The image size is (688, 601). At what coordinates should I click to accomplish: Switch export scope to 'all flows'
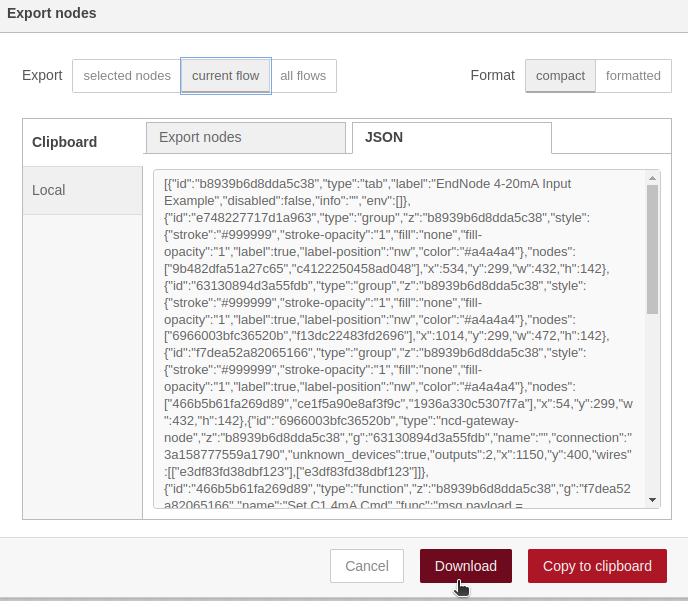(303, 76)
